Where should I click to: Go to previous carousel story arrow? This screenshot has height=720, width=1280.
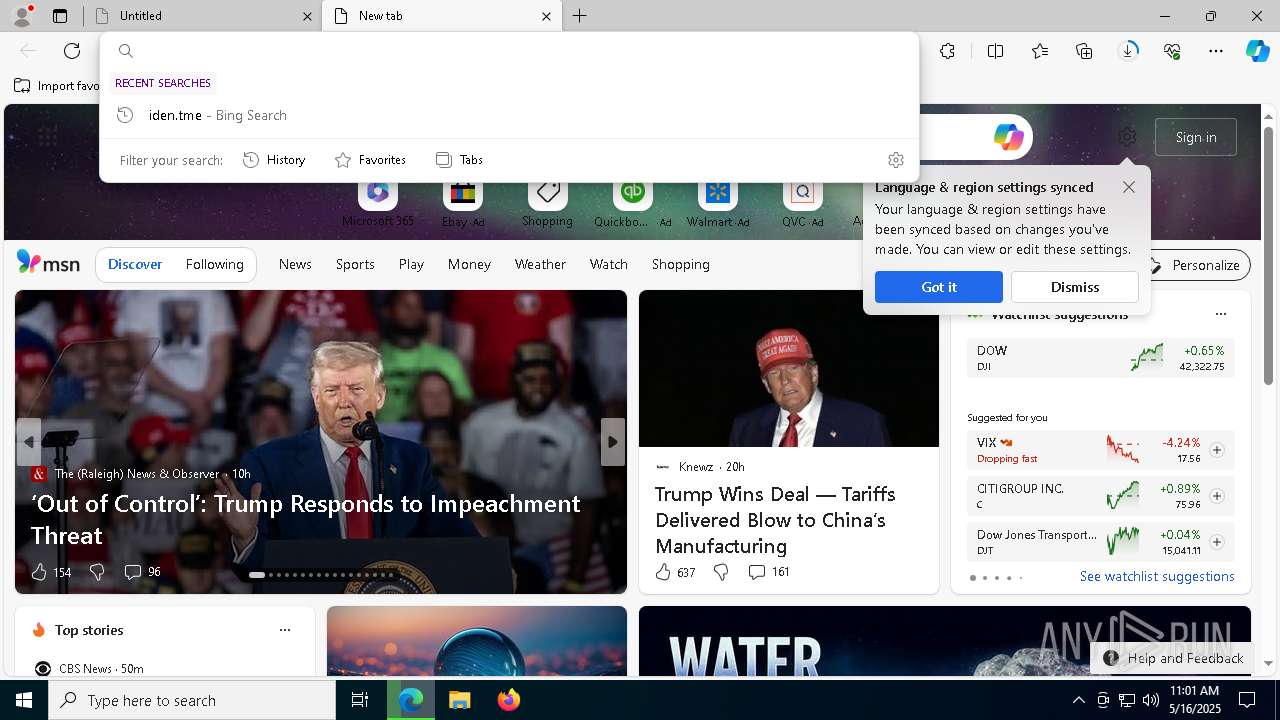coord(28,442)
